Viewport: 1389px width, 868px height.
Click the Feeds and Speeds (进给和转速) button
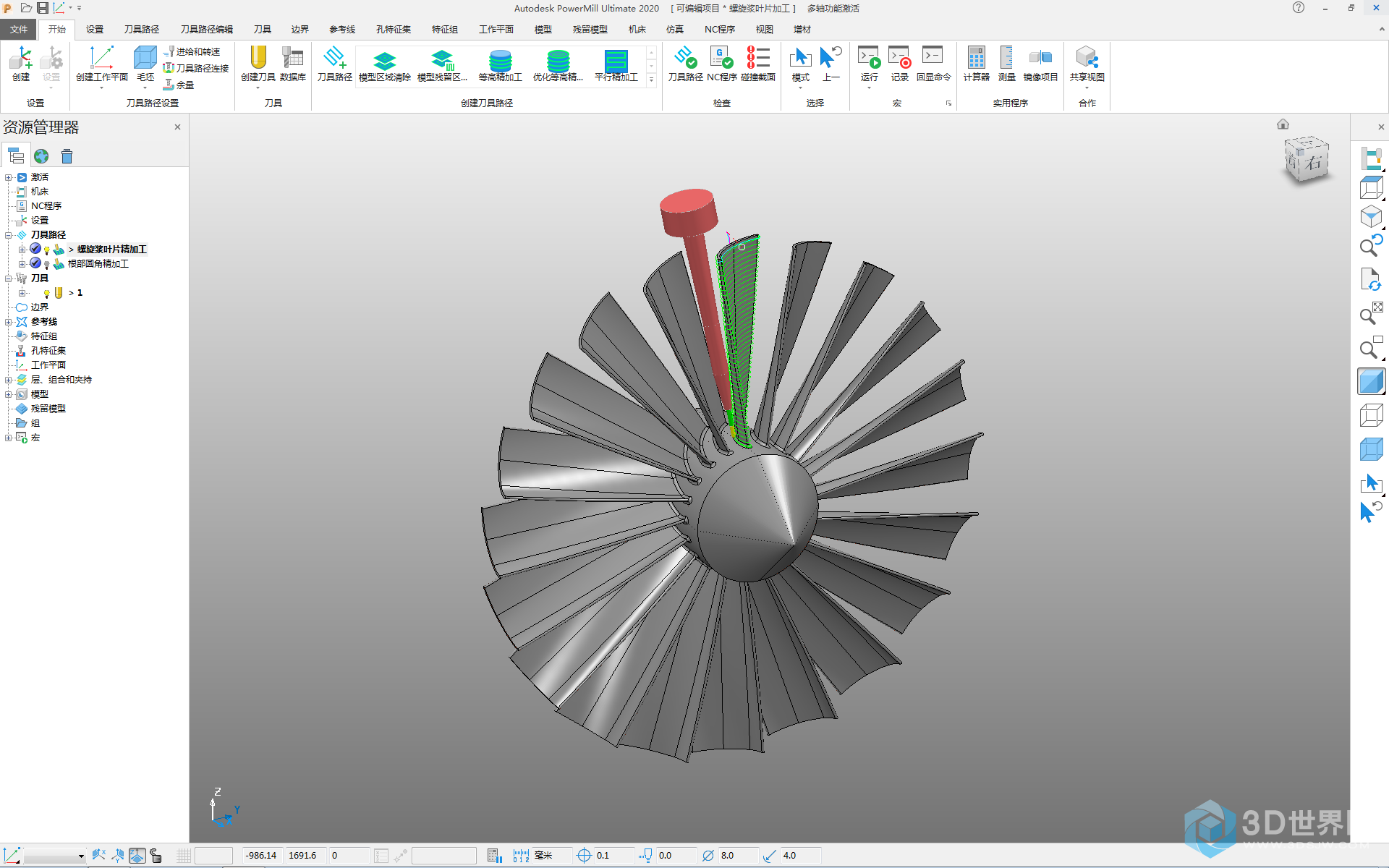pos(192,52)
